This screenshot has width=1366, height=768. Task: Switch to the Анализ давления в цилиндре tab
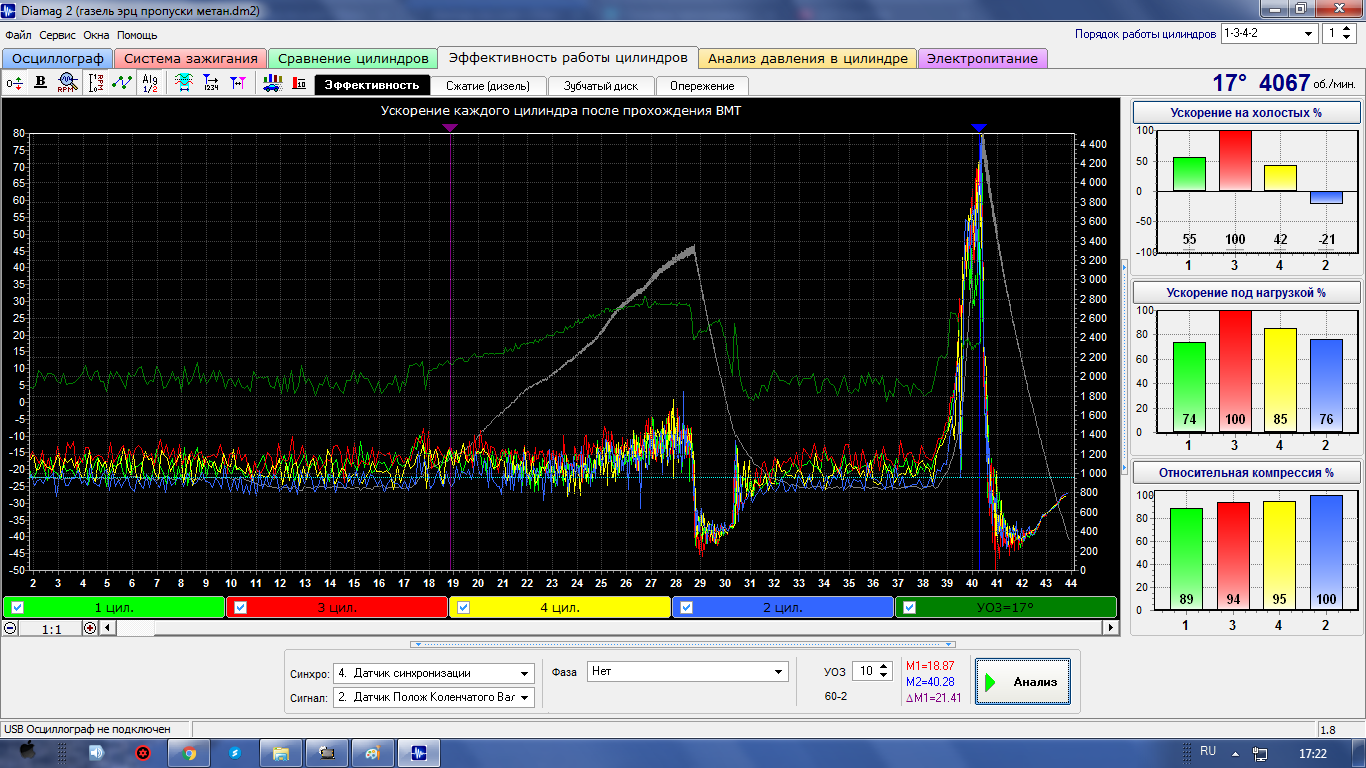[808, 58]
